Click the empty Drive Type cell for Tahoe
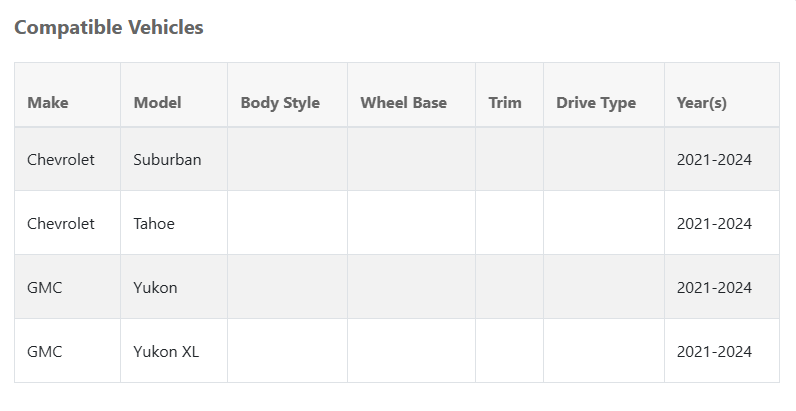This screenshot has width=796, height=411. [603, 223]
